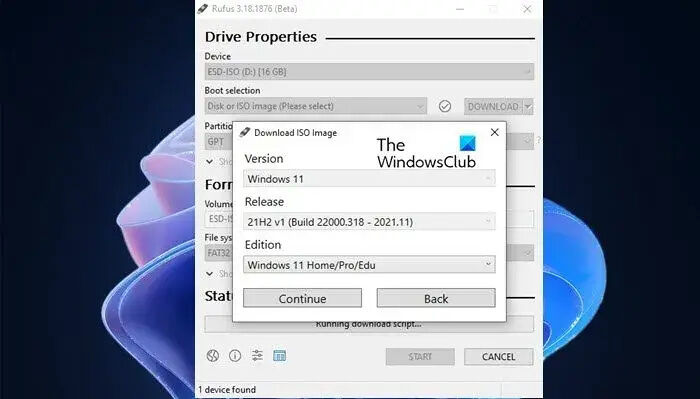Click the Rufus USB icon in title bar
Image resolution: width=700 pixels, height=399 pixels.
click(x=203, y=8)
